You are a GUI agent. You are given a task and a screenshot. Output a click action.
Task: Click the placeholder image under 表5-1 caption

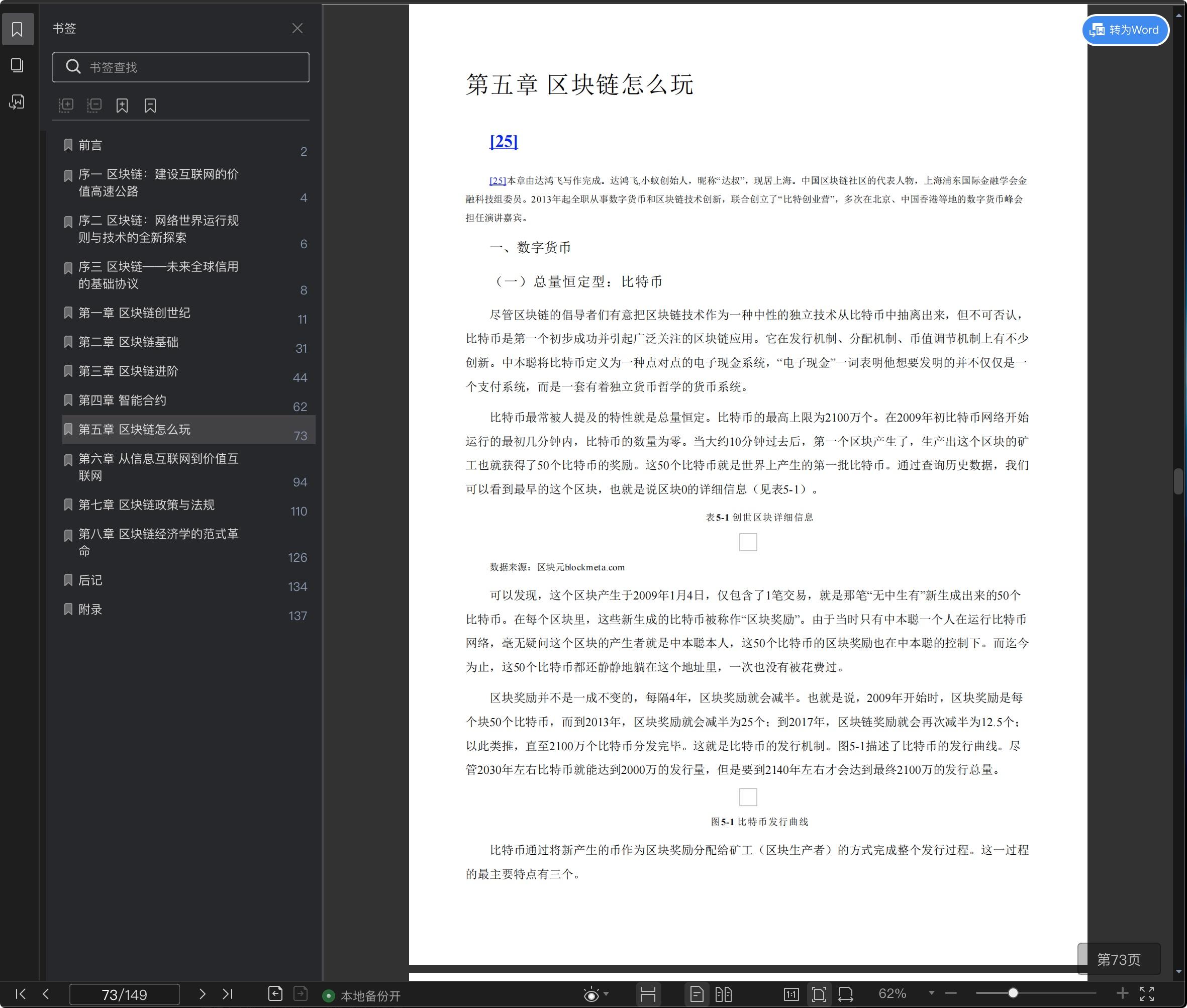pyautogui.click(x=748, y=542)
